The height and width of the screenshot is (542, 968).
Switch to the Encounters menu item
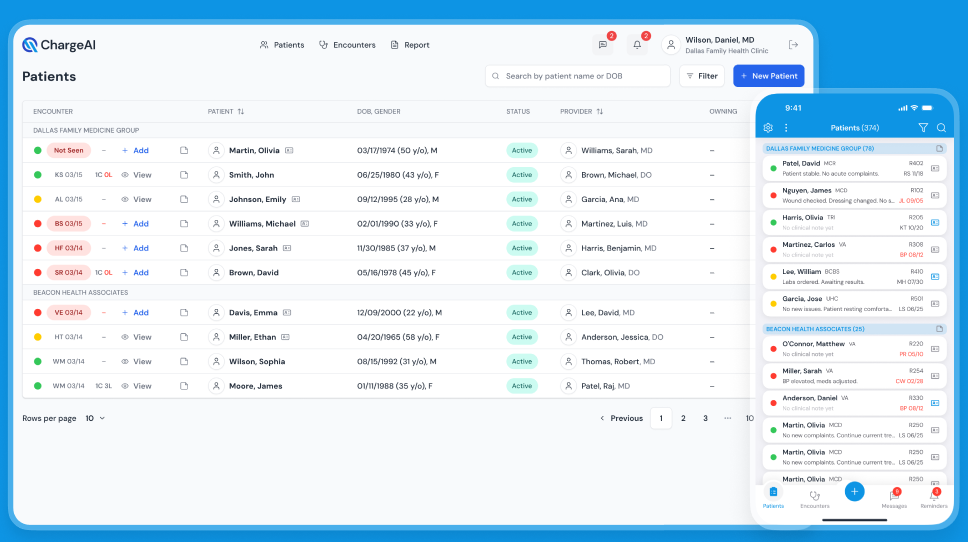[346, 45]
